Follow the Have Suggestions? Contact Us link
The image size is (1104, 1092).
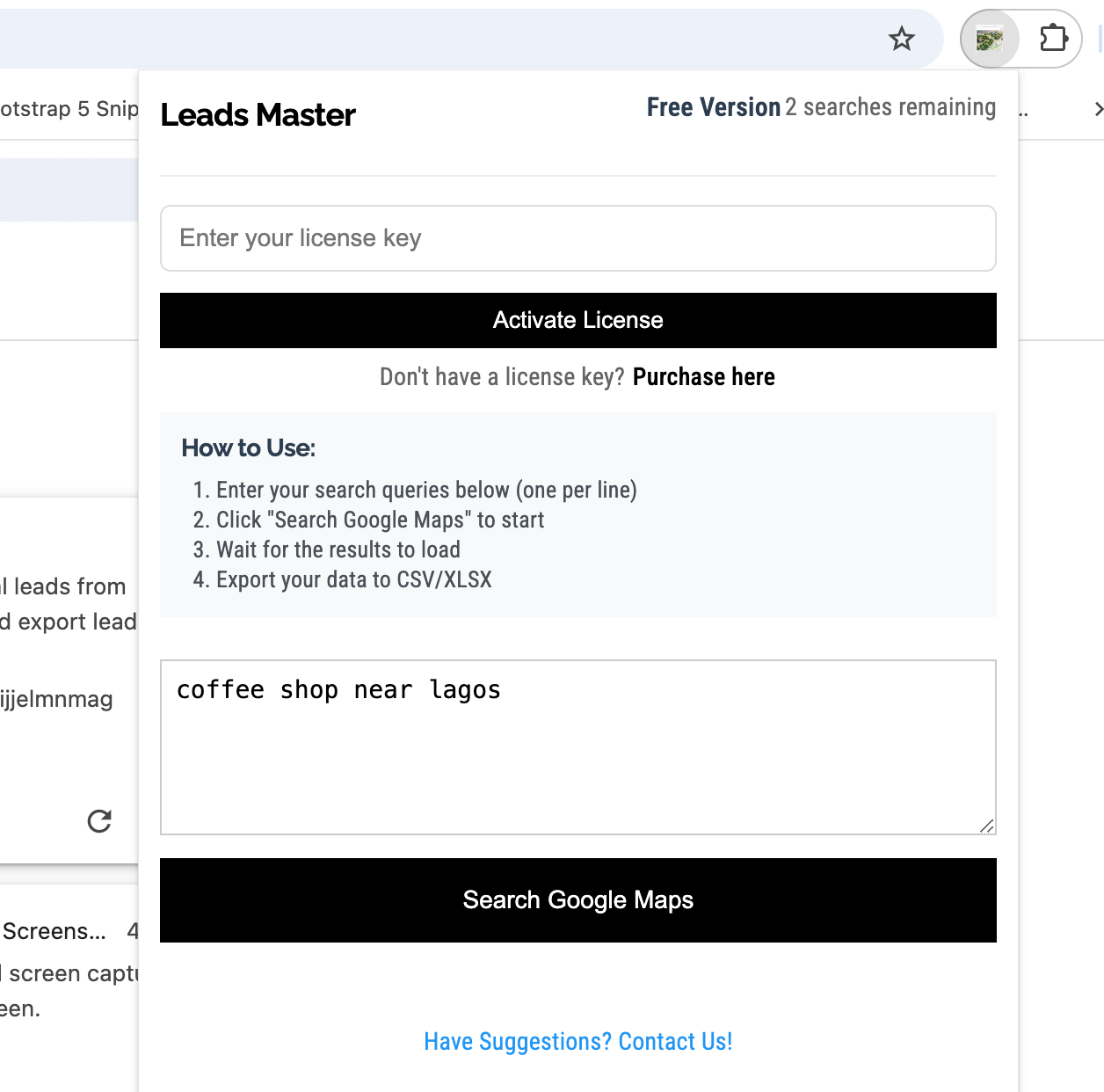(x=577, y=1042)
